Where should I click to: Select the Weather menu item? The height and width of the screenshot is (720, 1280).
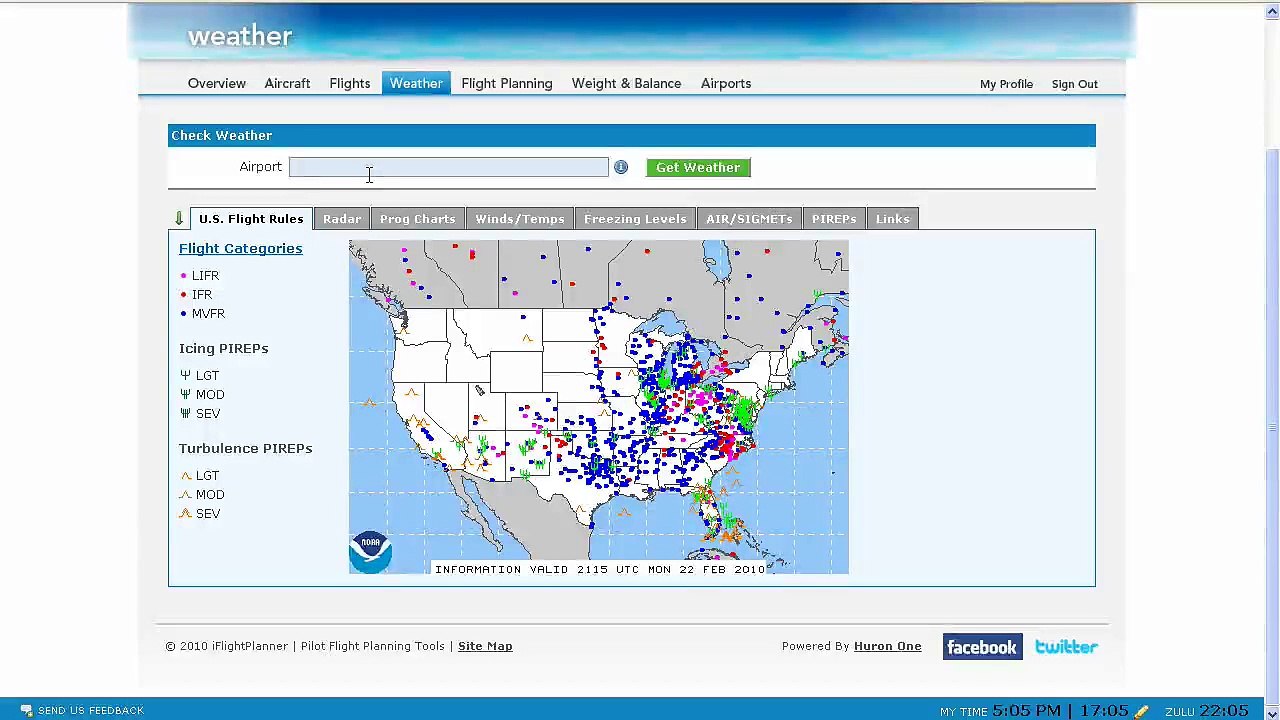click(x=416, y=83)
